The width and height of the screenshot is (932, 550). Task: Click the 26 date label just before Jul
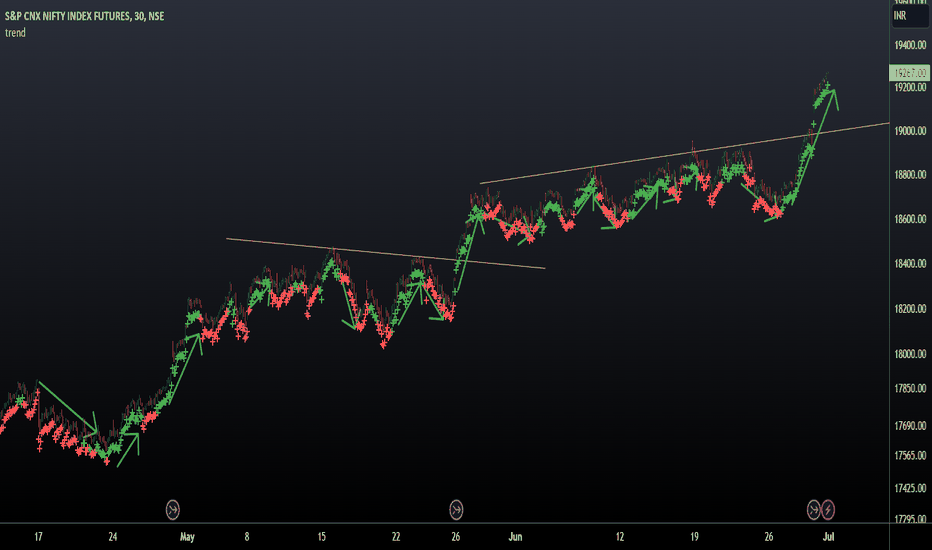point(769,537)
